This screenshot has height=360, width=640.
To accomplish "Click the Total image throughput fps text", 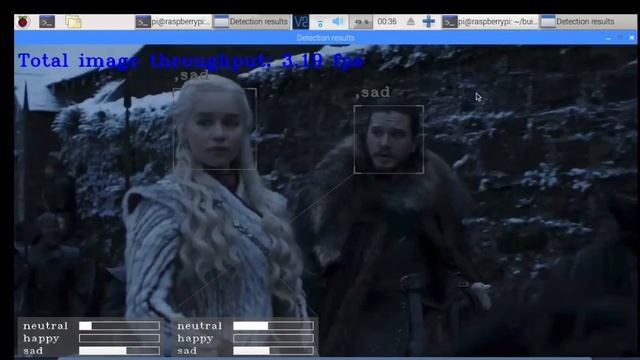I will click(191, 61).
